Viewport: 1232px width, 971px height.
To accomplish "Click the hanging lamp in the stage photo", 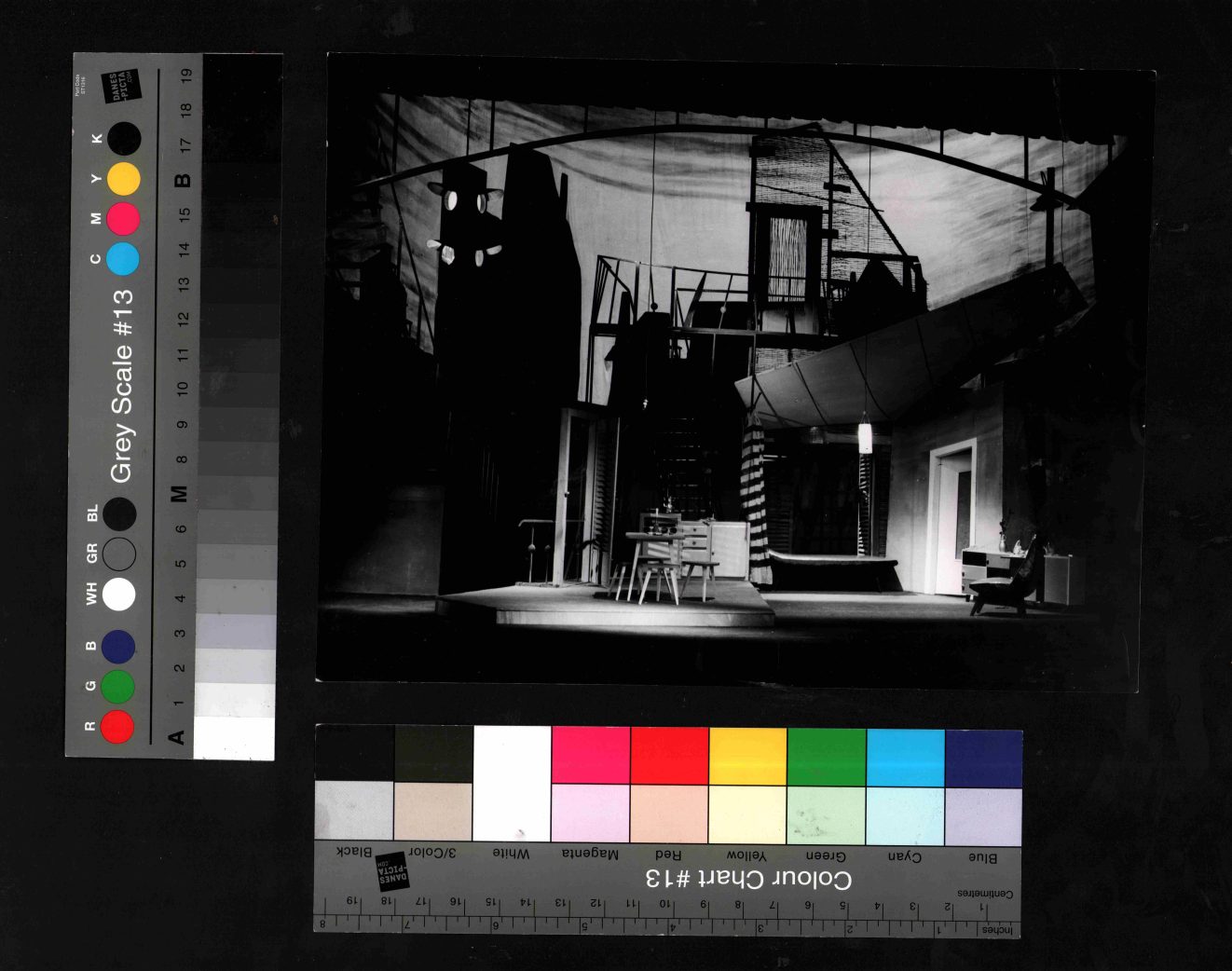I will [865, 437].
